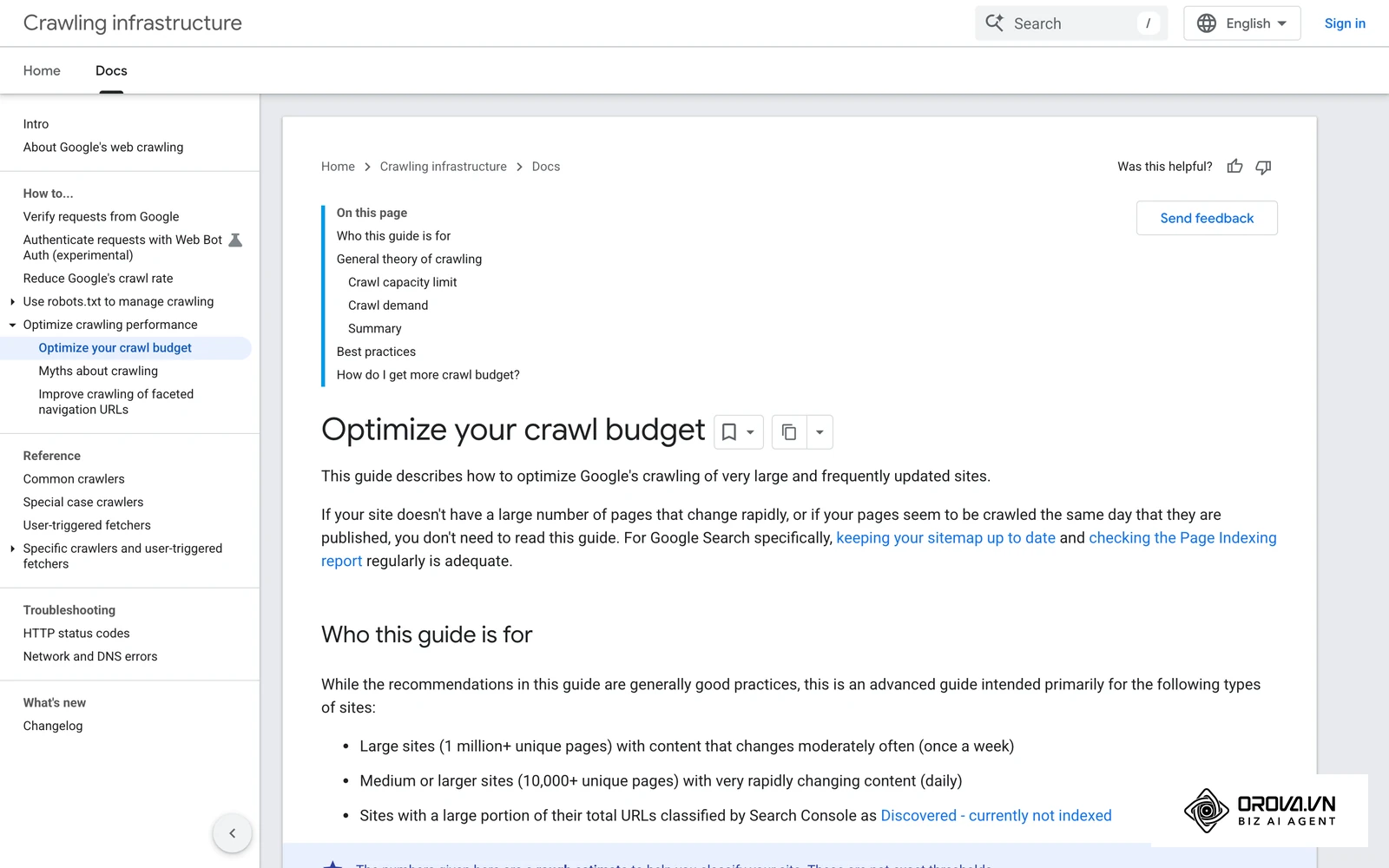Open Intro in the sidebar
Viewport: 1389px width, 868px height.
coord(36,124)
